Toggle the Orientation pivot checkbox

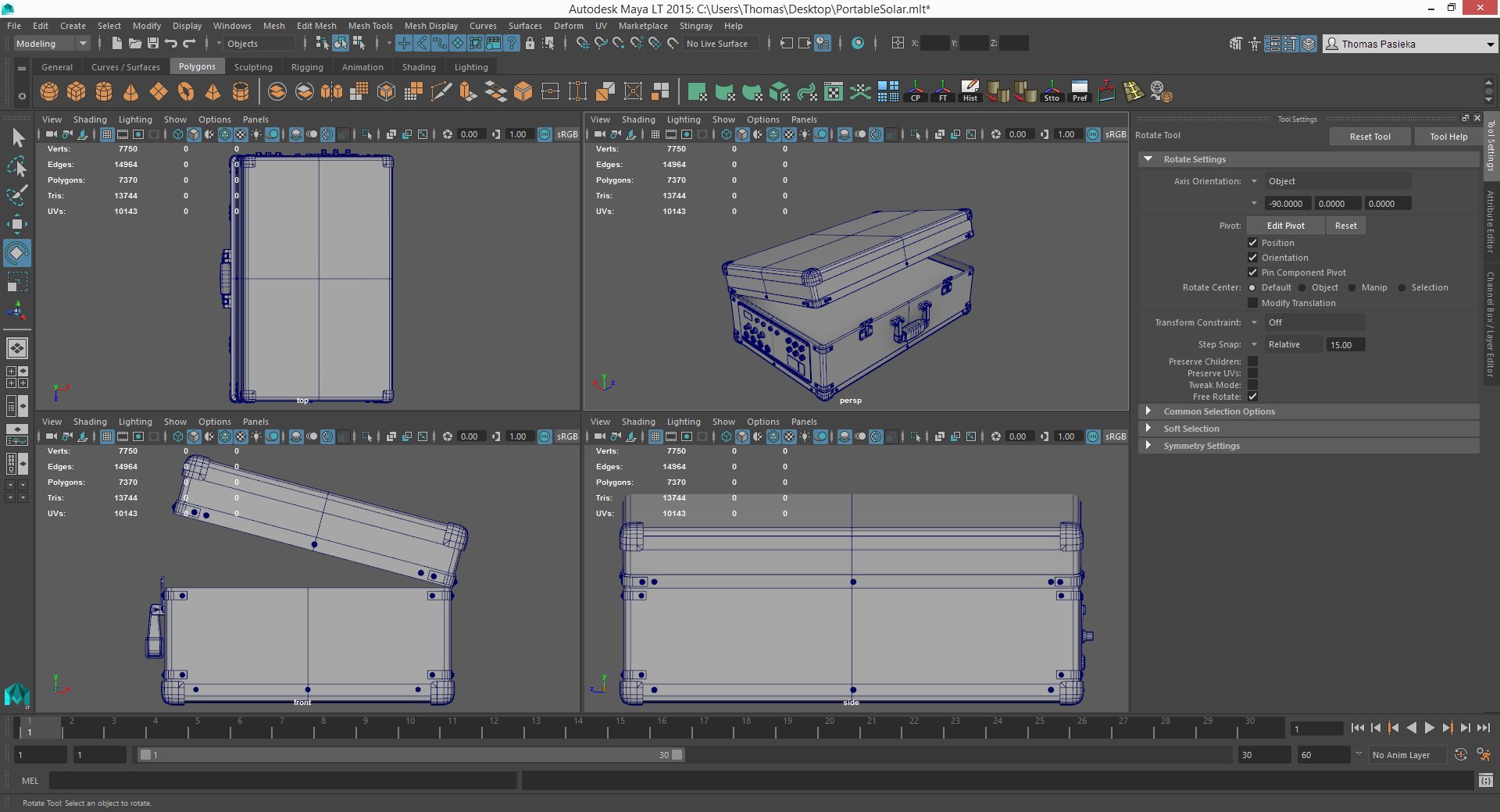point(1252,258)
